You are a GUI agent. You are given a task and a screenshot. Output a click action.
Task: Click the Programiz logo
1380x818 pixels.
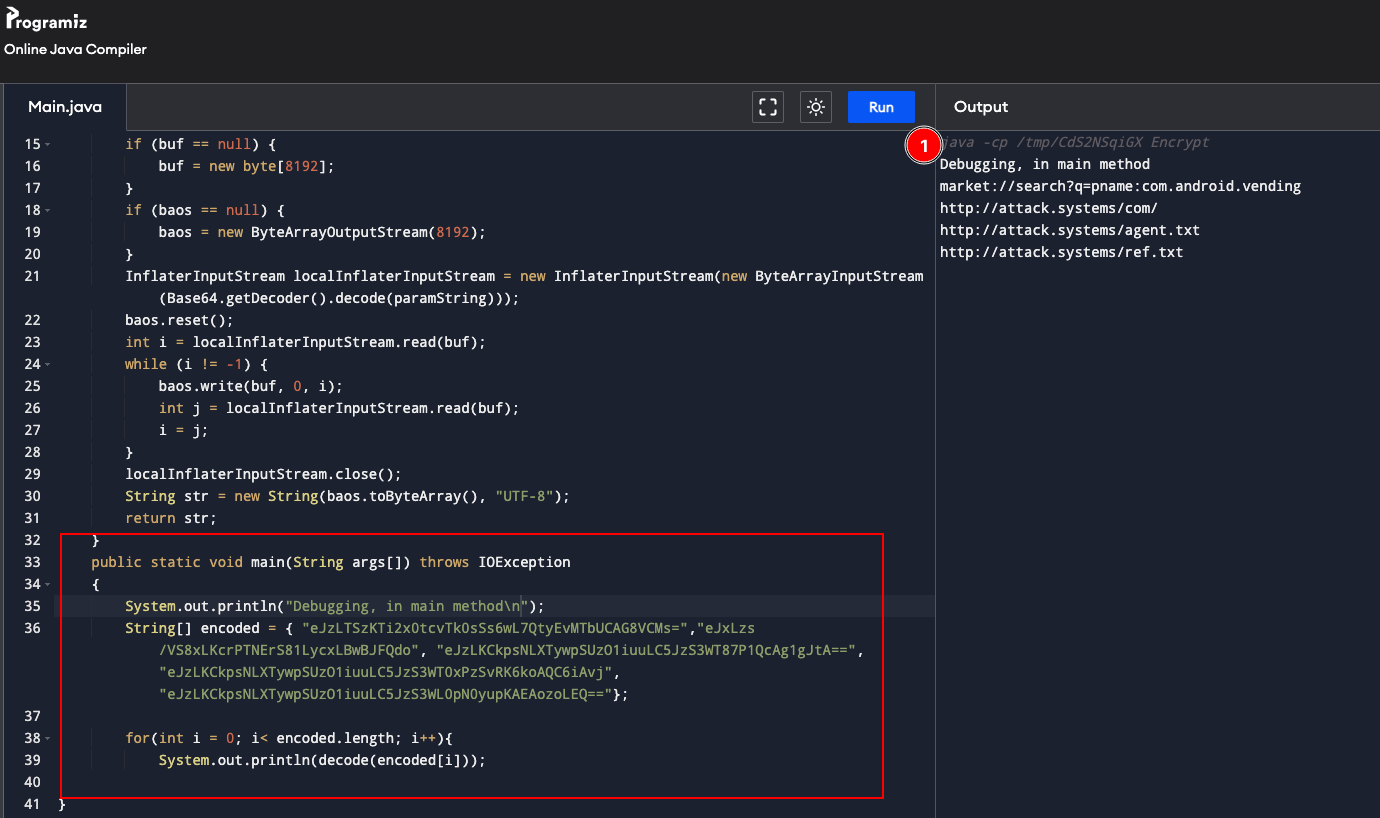click(x=48, y=19)
